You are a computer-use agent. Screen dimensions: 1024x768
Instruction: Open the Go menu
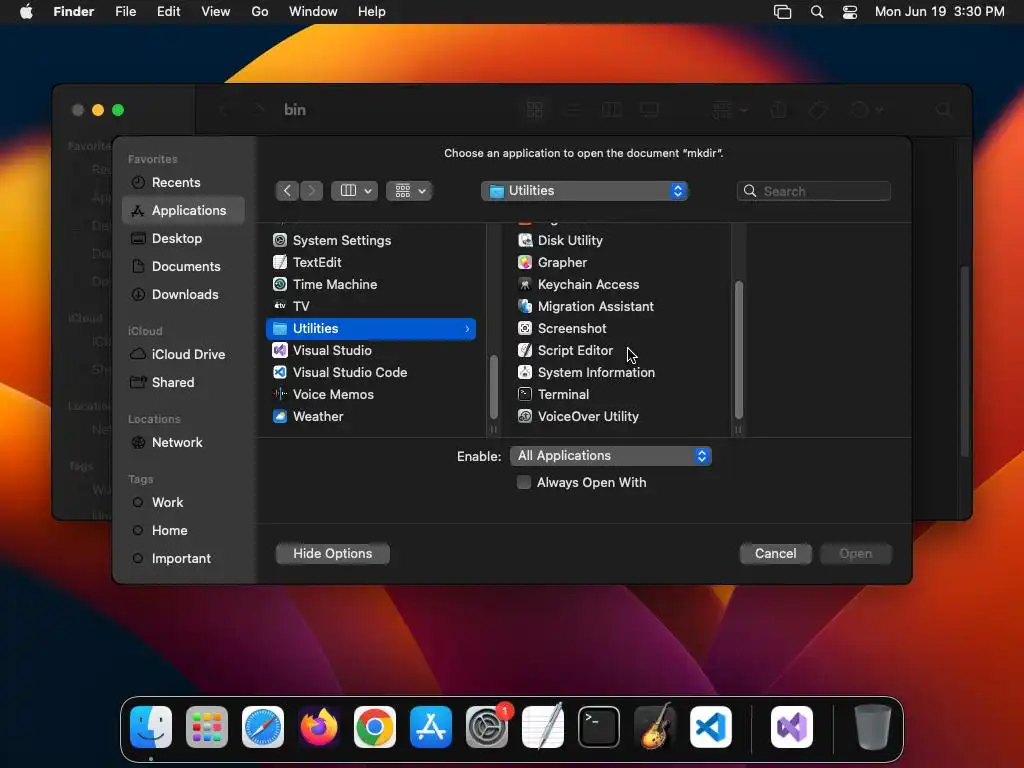pos(260,12)
